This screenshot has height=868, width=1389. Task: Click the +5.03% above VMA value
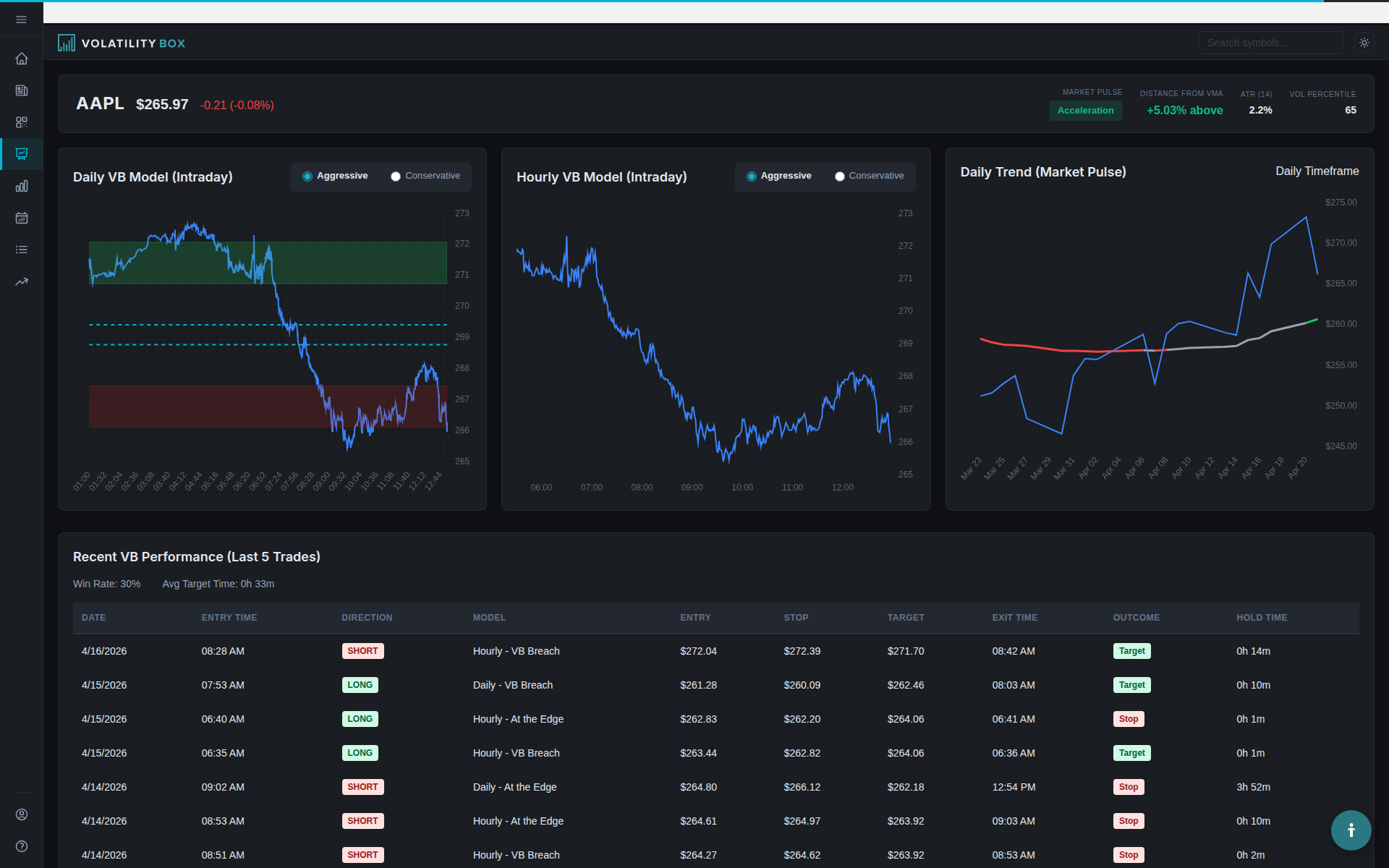point(1184,111)
